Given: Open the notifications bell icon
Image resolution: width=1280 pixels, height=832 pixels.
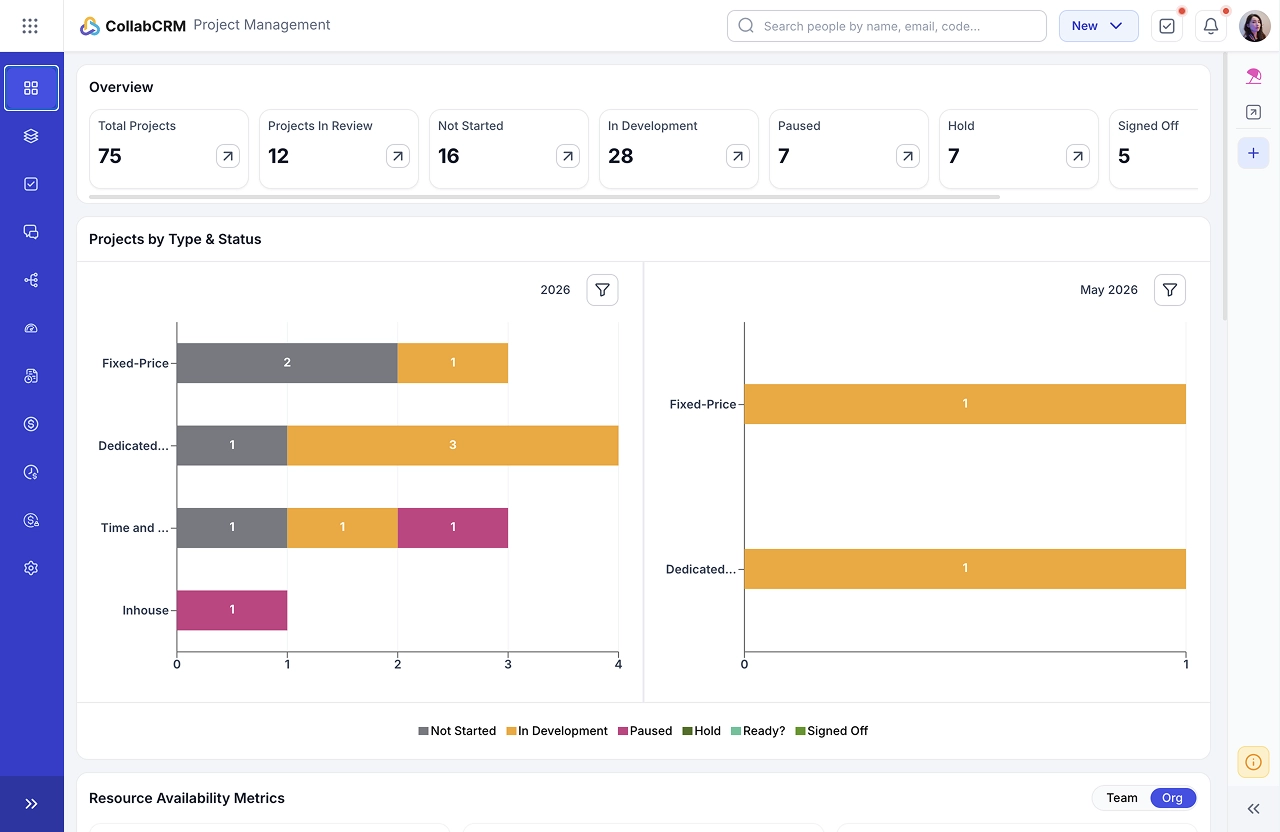Looking at the screenshot, I should 1211,26.
